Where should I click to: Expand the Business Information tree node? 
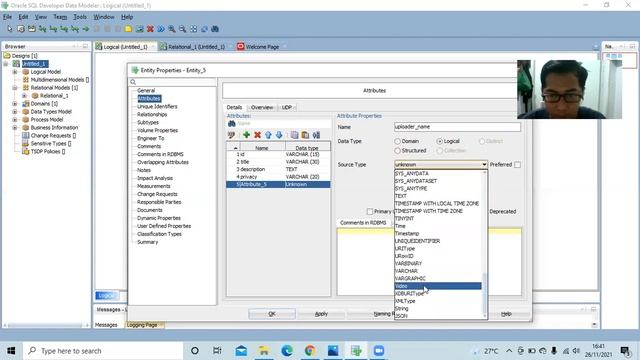(15, 127)
